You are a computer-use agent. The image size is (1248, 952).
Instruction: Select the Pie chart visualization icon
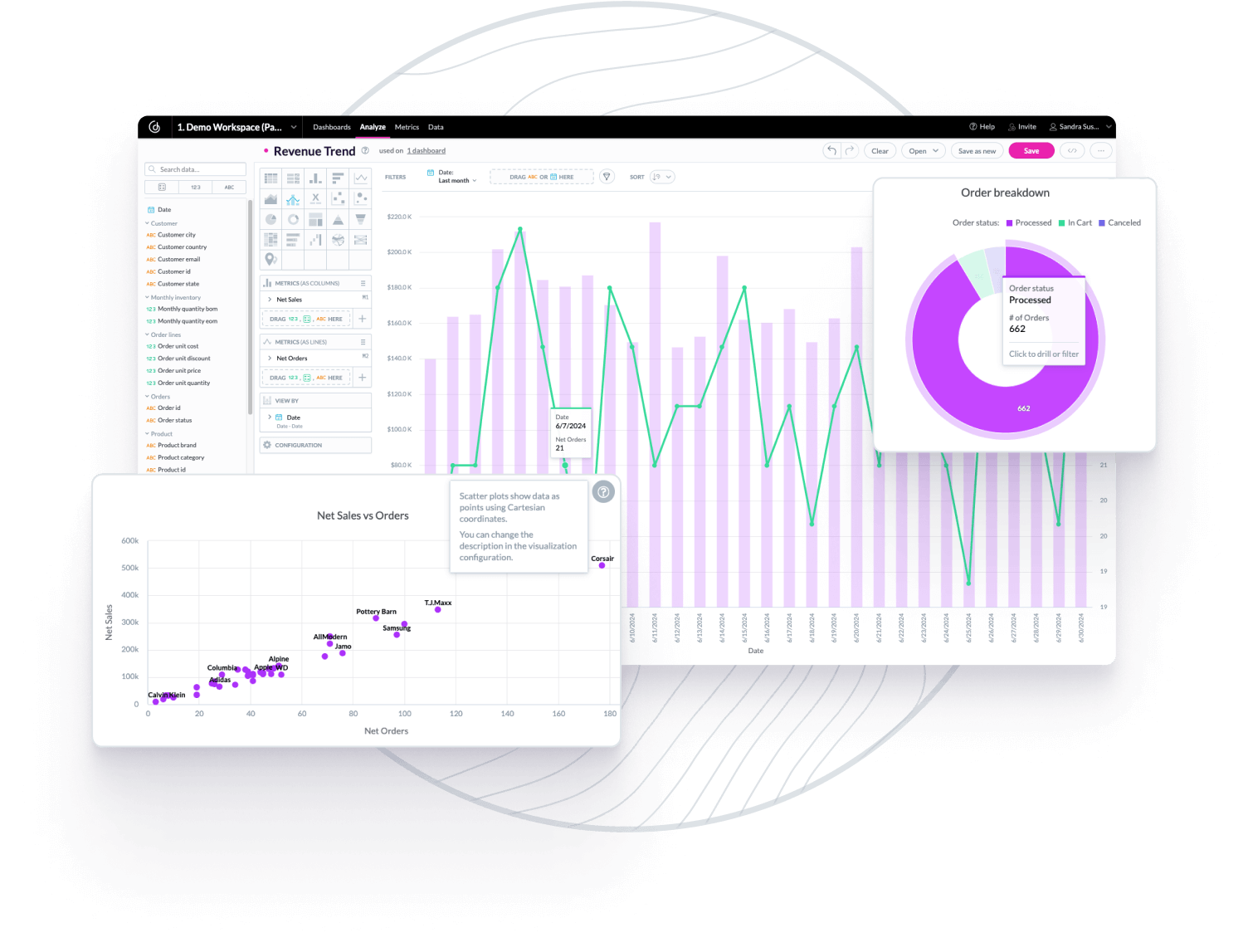tap(271, 219)
